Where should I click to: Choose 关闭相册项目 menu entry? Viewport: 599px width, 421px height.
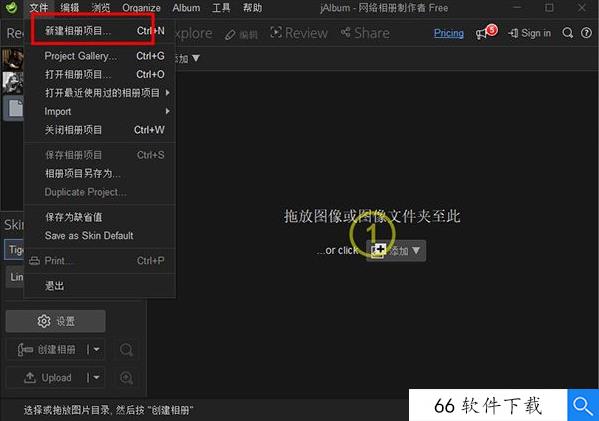[x=100, y=130]
